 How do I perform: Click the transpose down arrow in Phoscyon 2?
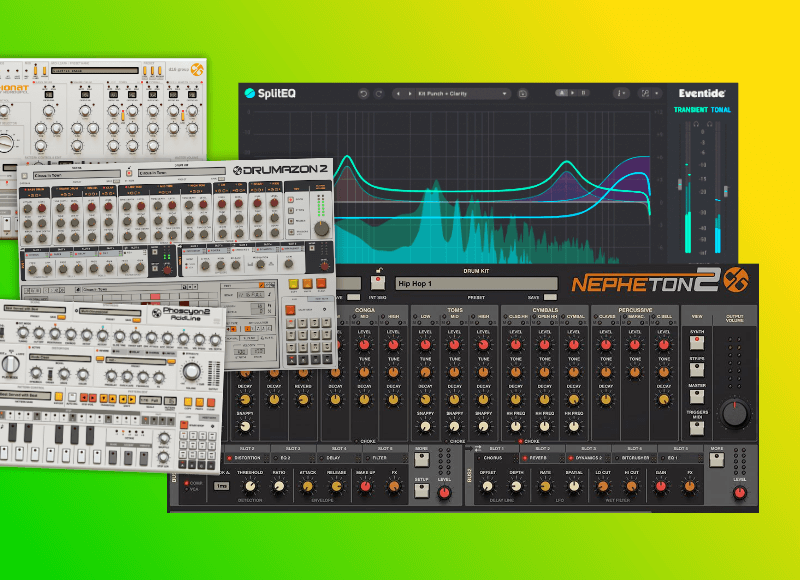tap(104, 398)
